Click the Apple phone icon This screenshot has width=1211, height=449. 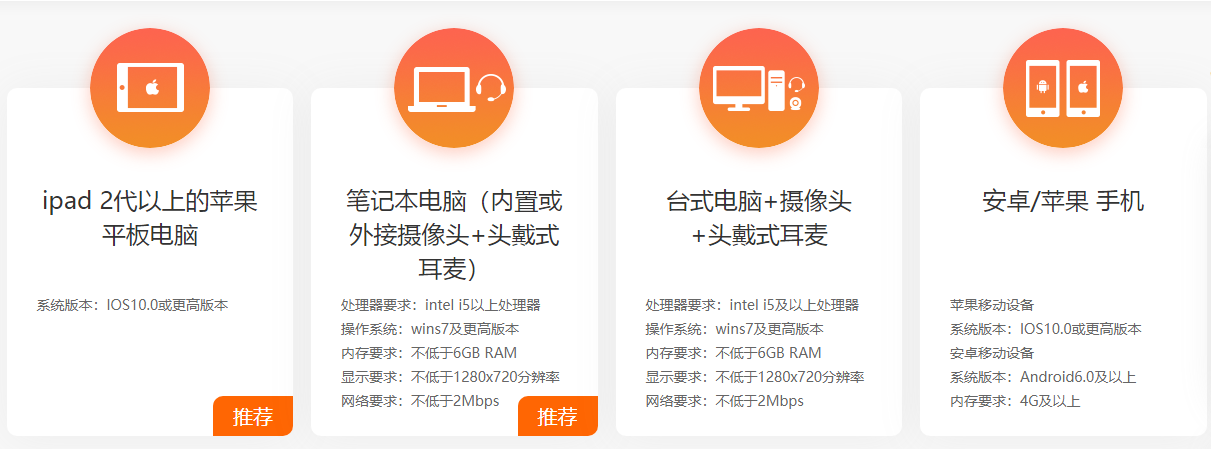(1083, 89)
